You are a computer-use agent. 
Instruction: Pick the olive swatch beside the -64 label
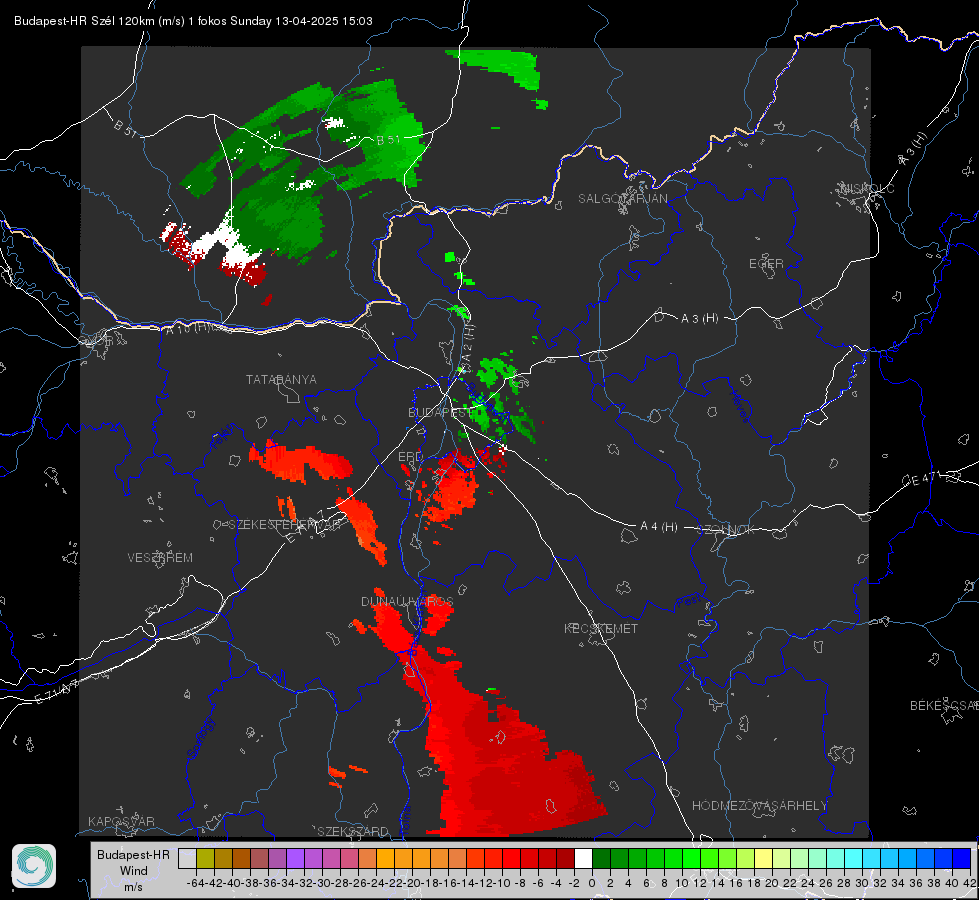[205, 859]
